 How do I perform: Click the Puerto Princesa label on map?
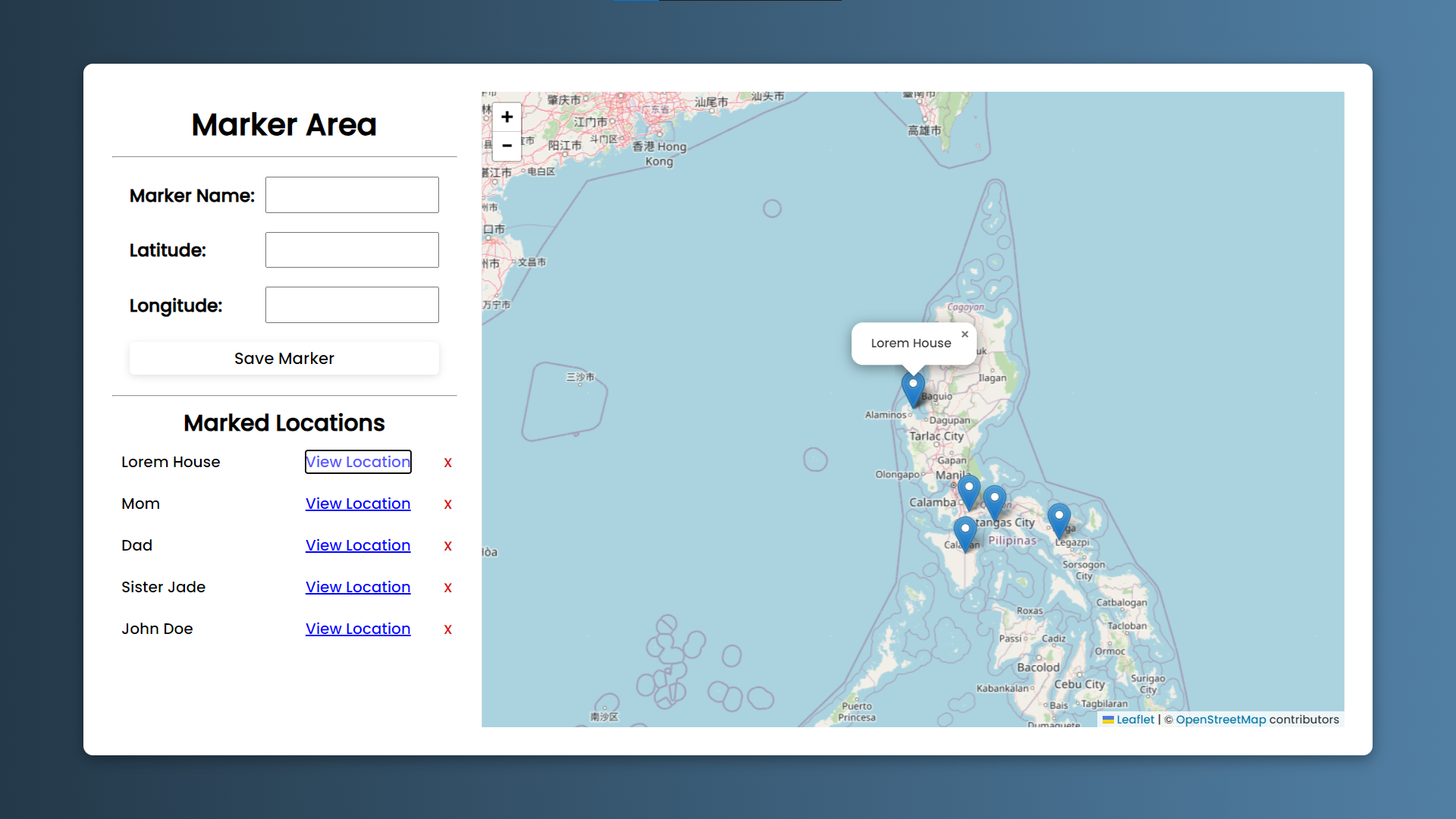(x=857, y=712)
